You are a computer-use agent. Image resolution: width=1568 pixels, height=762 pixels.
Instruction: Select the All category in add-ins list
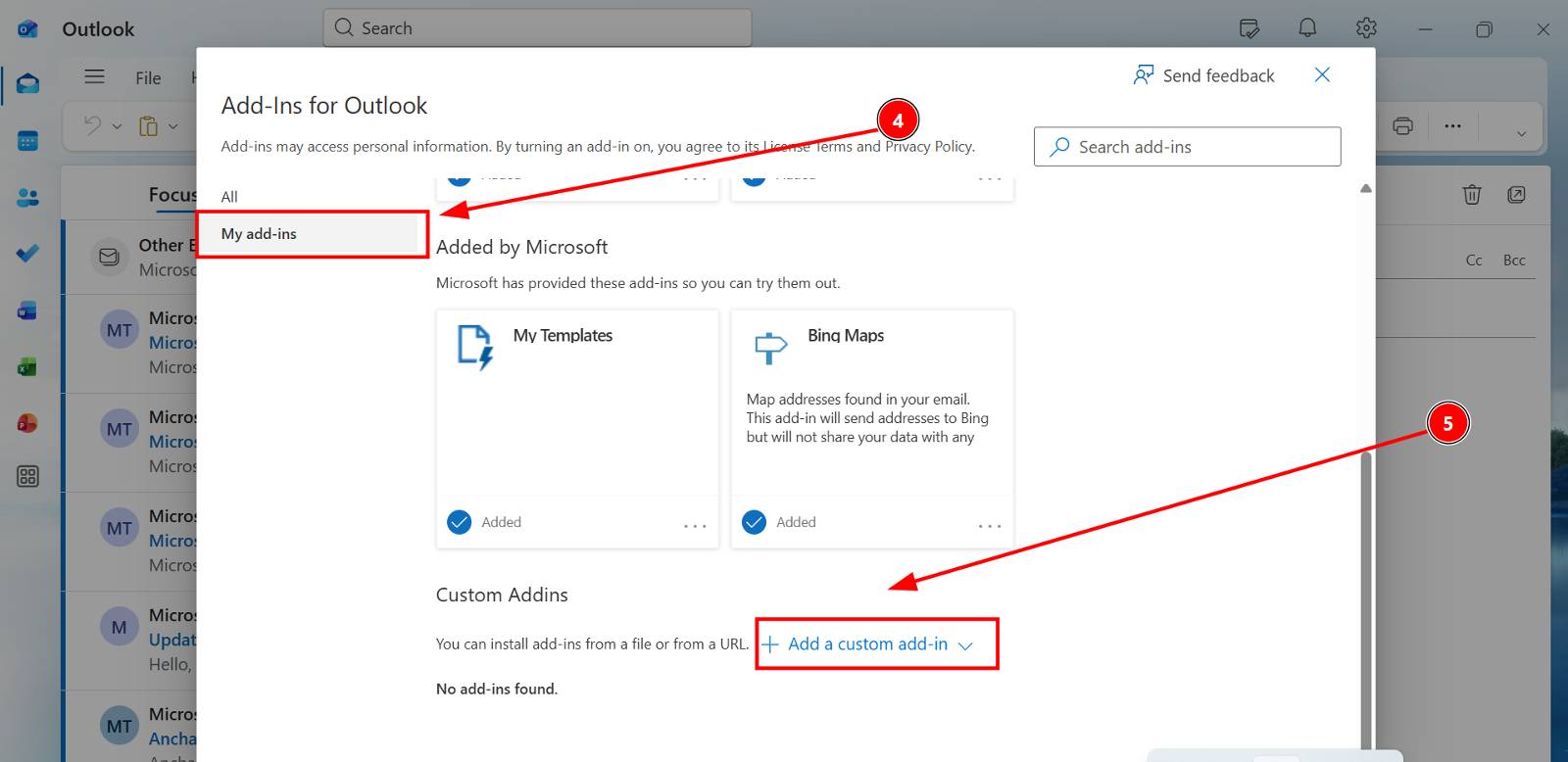point(229,197)
